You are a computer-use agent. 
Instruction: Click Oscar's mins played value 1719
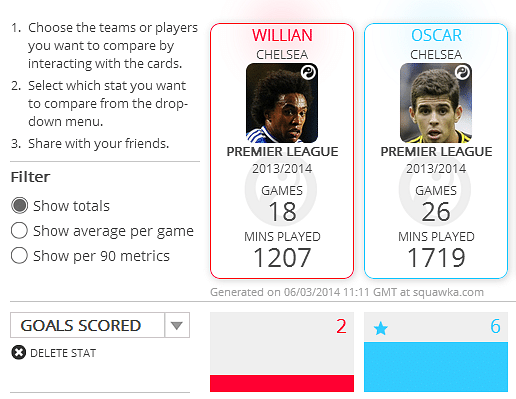point(436,257)
